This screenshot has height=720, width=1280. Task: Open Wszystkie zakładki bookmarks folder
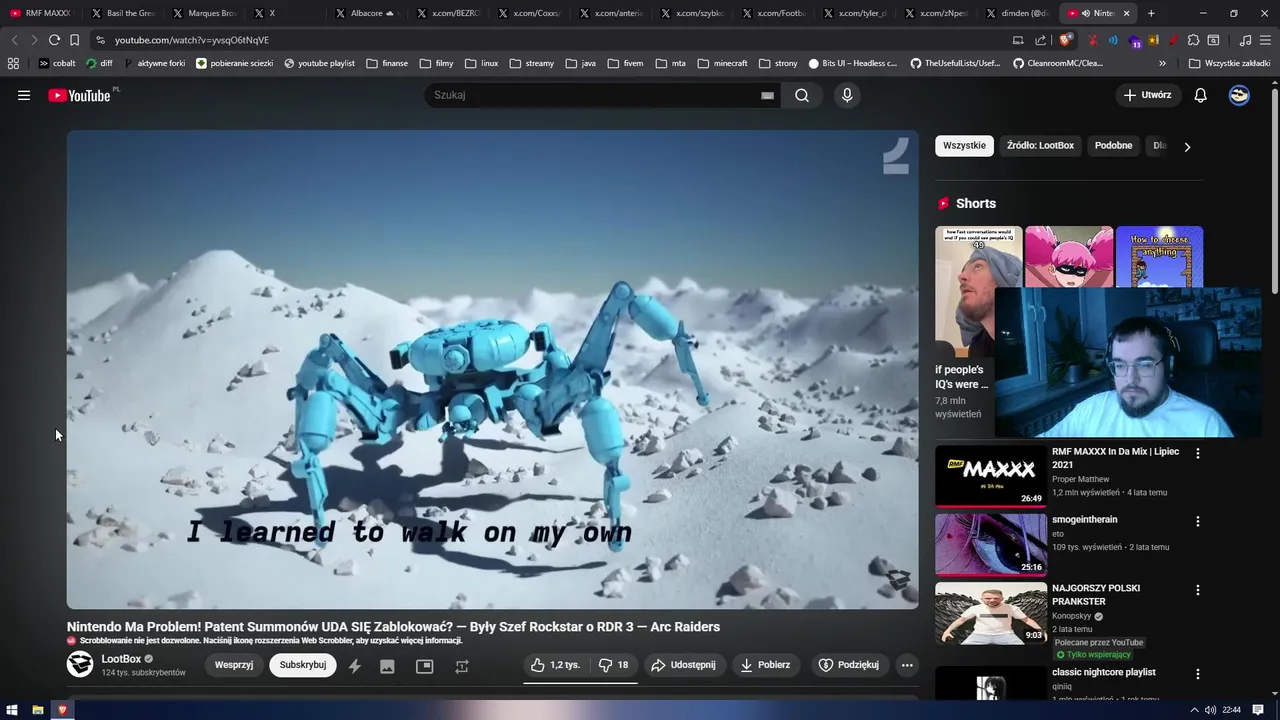(1229, 63)
